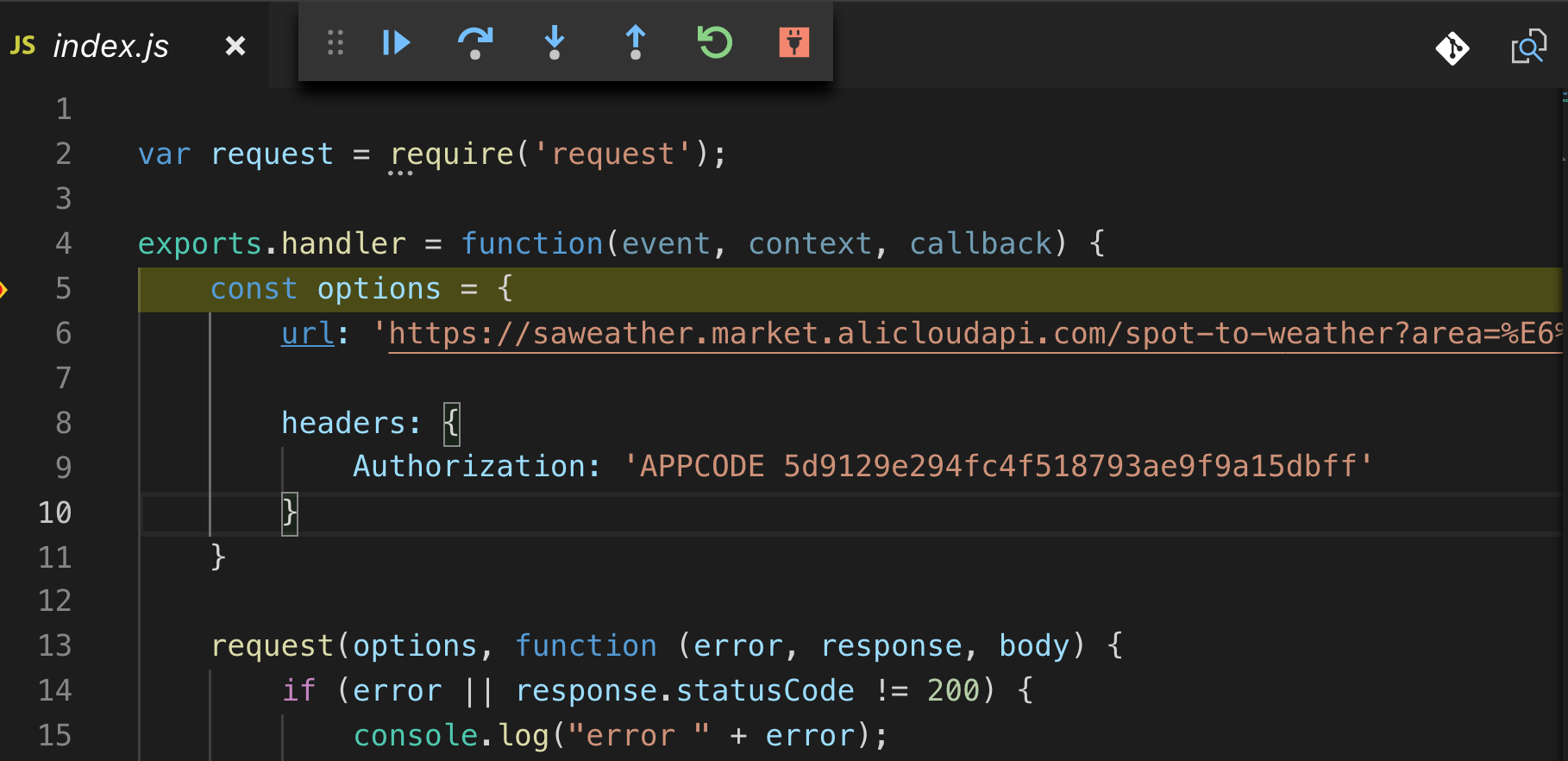Click the opening brace after headers on line 8
This screenshot has width=1568, height=761.
[452, 424]
